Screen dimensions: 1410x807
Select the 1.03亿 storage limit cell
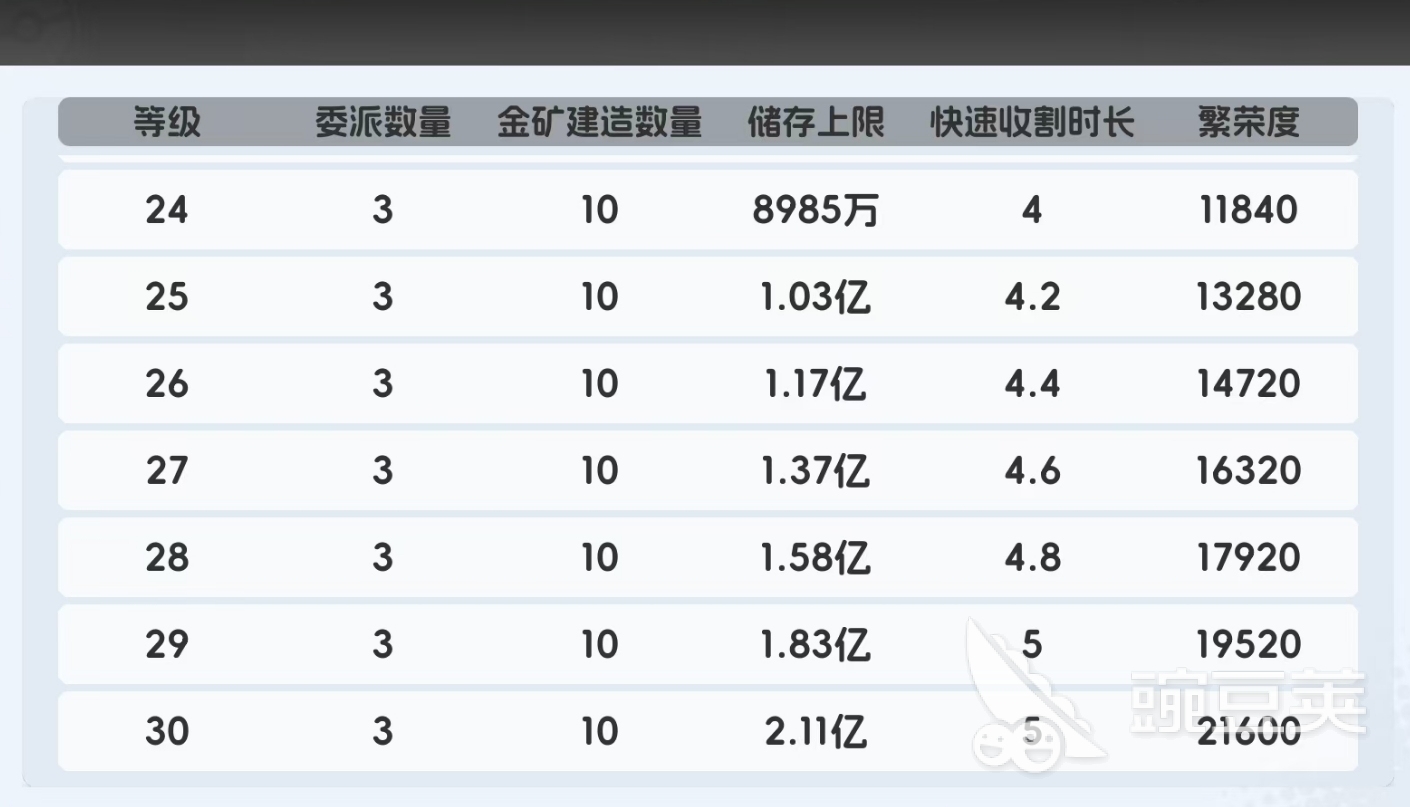(816, 297)
